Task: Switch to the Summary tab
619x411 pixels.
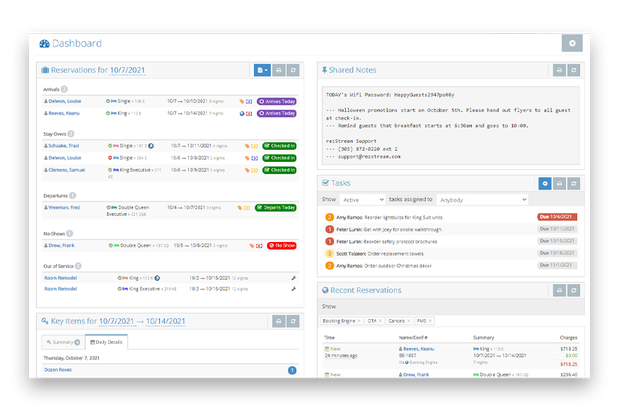Action: (64, 342)
